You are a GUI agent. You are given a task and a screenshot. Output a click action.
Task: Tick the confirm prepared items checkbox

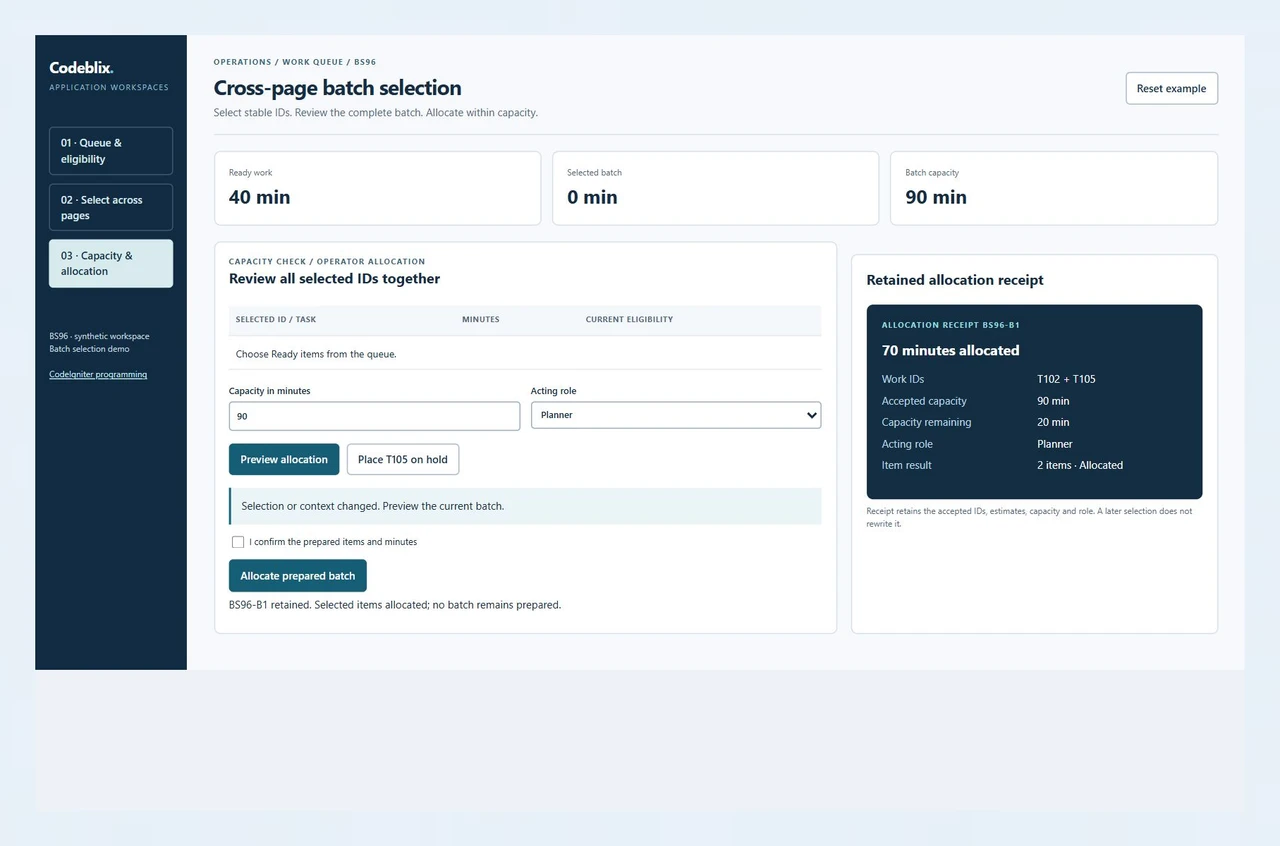(238, 542)
